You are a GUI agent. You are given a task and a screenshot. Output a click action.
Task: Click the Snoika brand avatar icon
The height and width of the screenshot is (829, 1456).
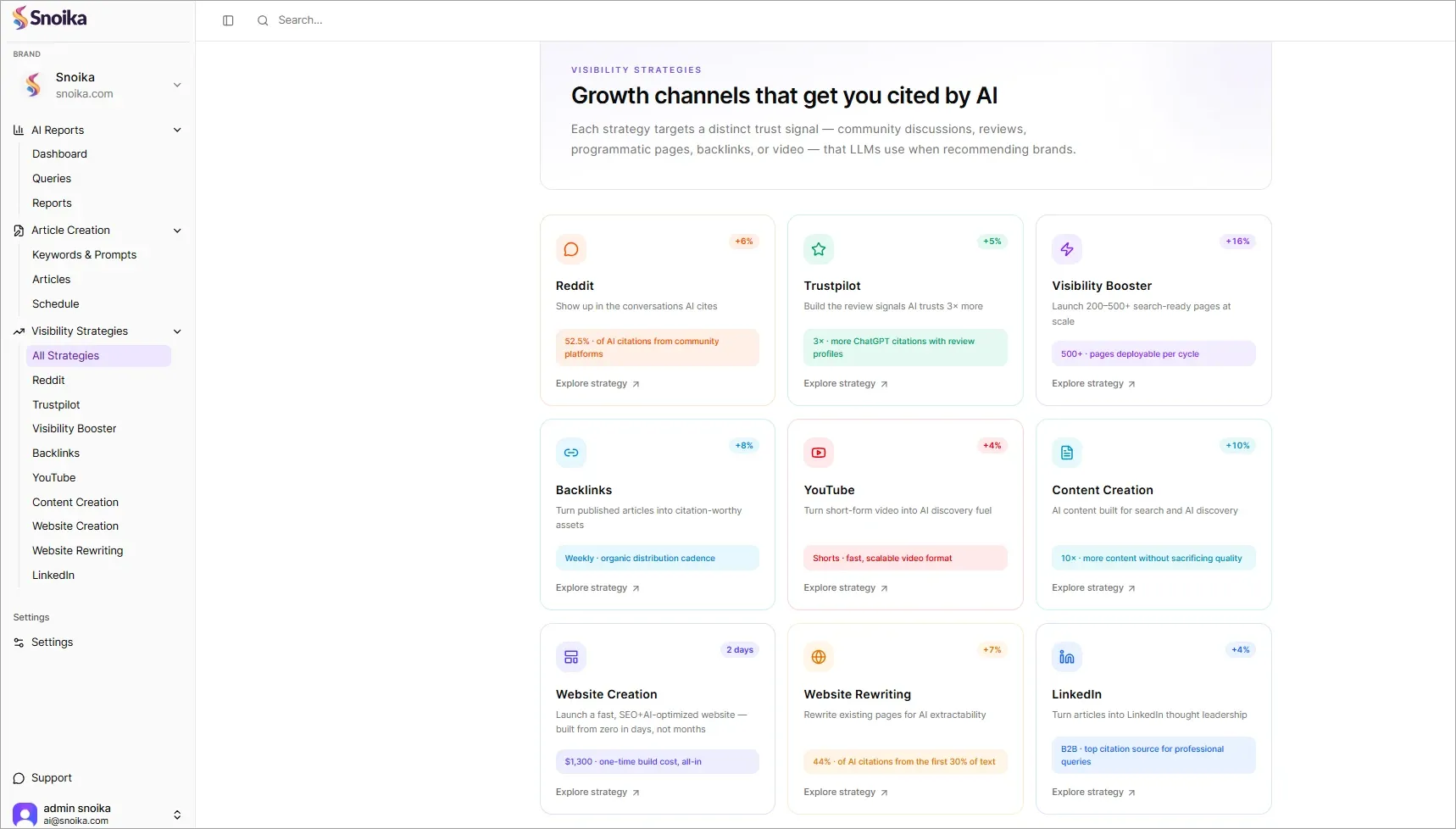point(33,85)
